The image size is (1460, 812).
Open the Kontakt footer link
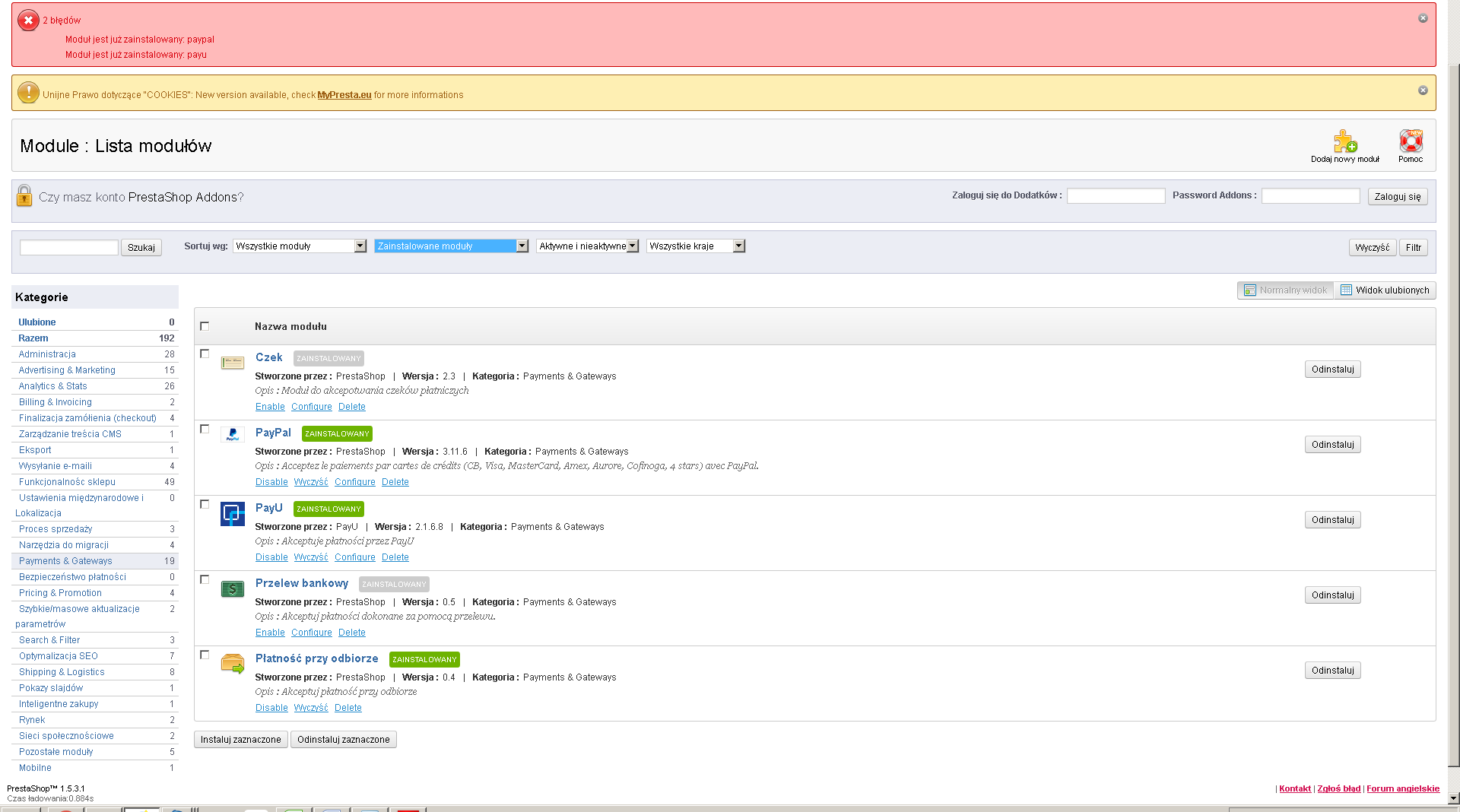click(x=1295, y=788)
